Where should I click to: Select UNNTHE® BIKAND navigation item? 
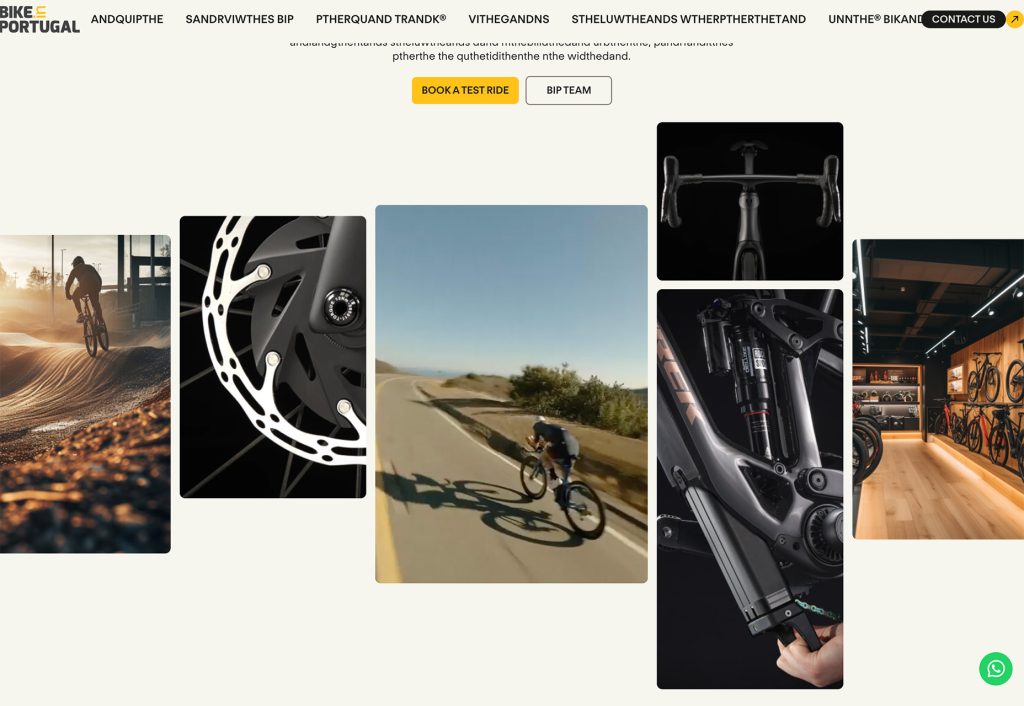click(x=875, y=19)
